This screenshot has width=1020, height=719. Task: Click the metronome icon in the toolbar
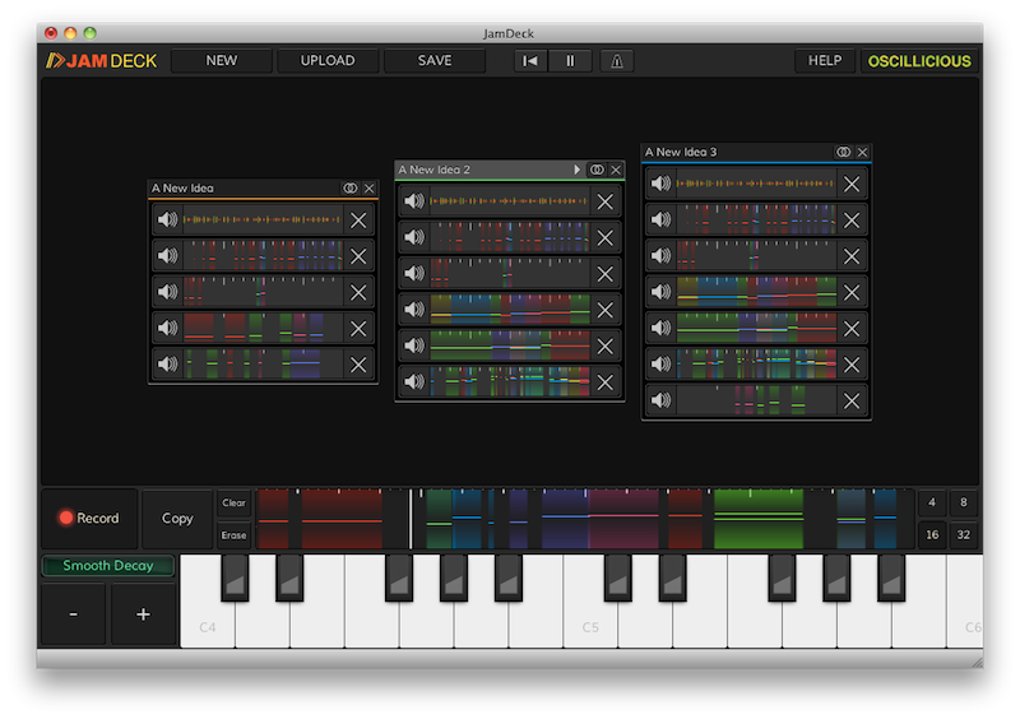click(x=616, y=61)
